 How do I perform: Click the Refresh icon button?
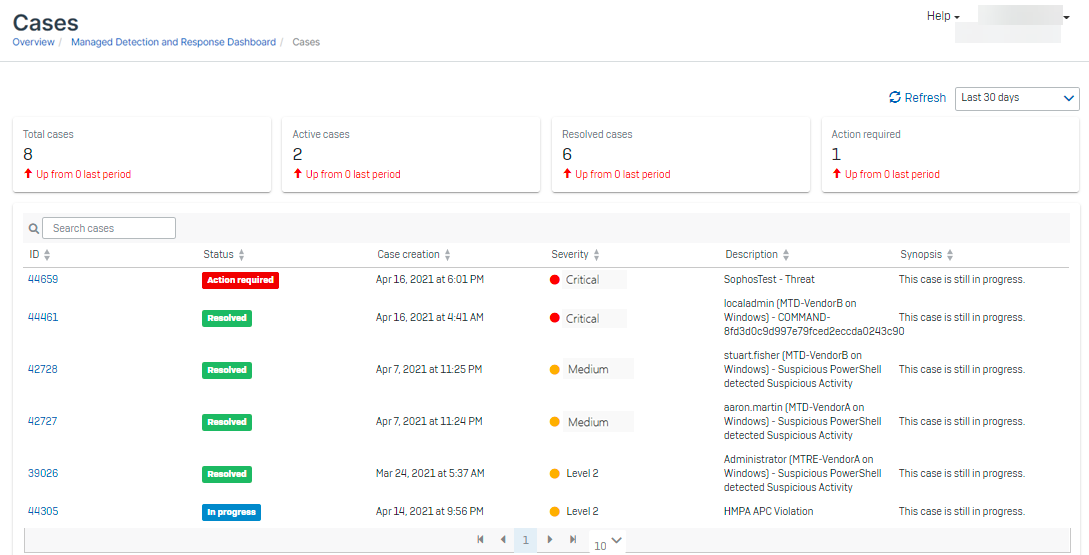[x=895, y=98]
